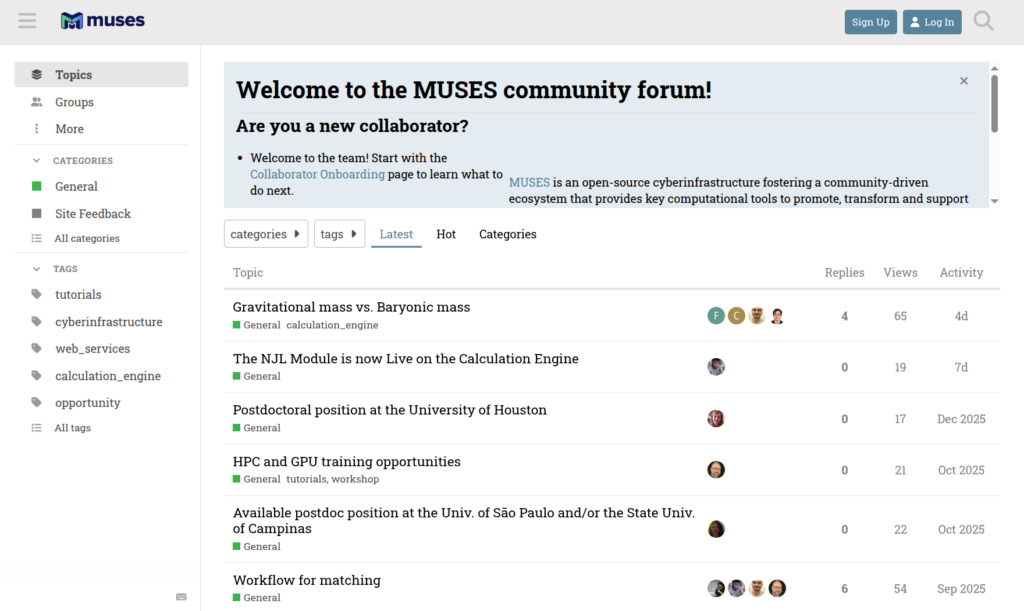Open the categories filter dropdown
Viewport: 1024px width, 611px height.
[265, 234]
